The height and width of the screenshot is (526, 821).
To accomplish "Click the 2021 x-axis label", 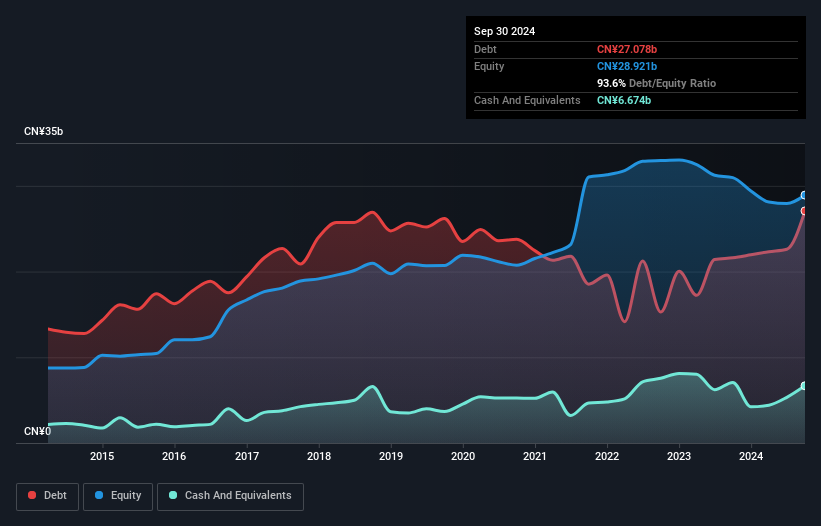I will pos(535,456).
